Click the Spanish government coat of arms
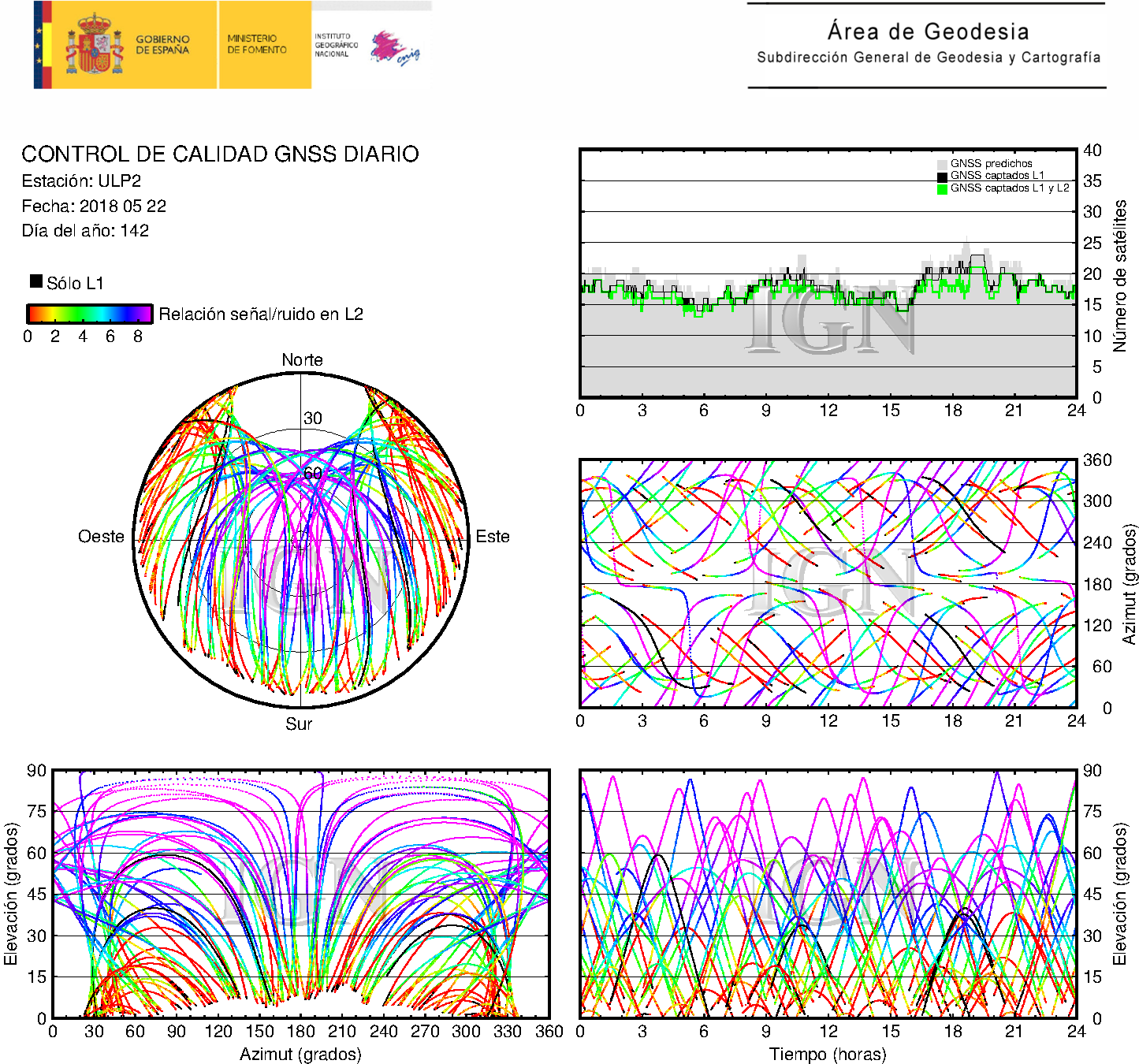Viewport: 1139px width, 1064px height. click(94, 45)
